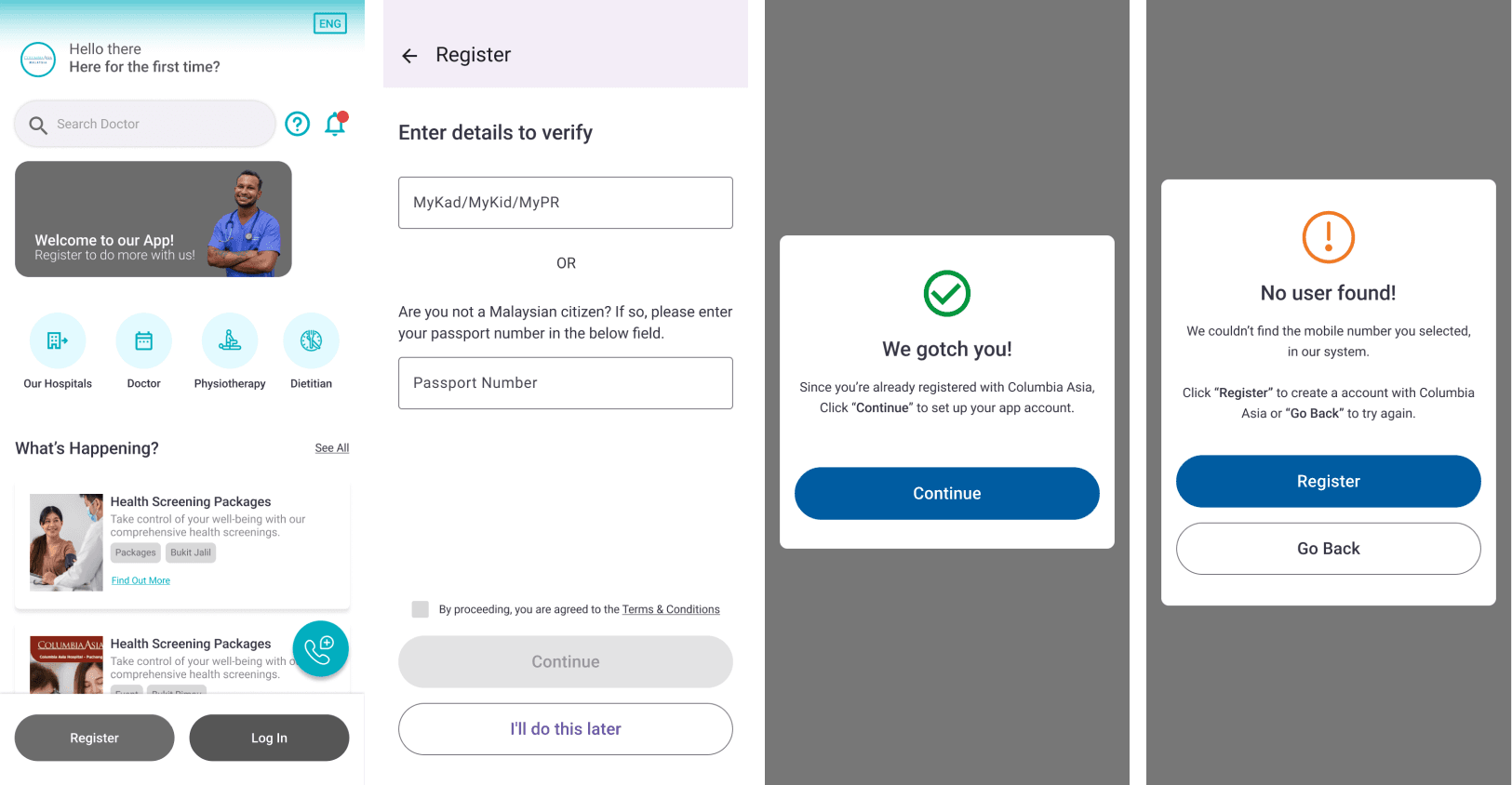Open the help question mark icon
This screenshot has height=785, width=1512.
point(297,124)
